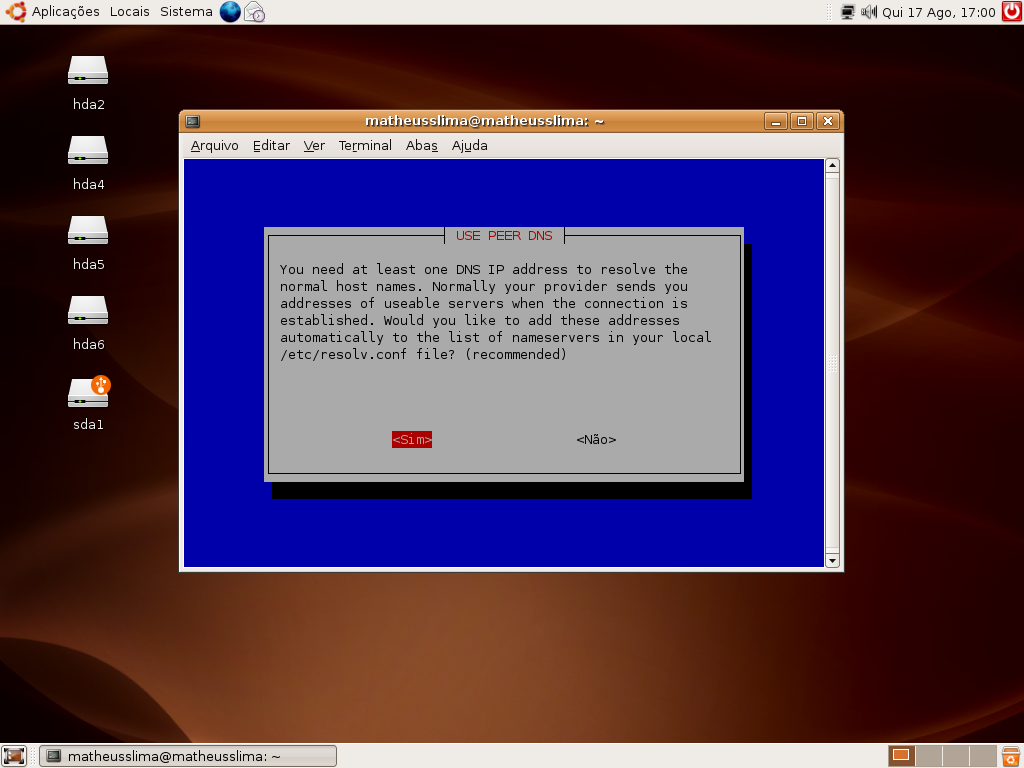Screen dimensions: 1024x768
Task: Click the red power quit icon
Action: pyautogui.click(x=1012, y=12)
